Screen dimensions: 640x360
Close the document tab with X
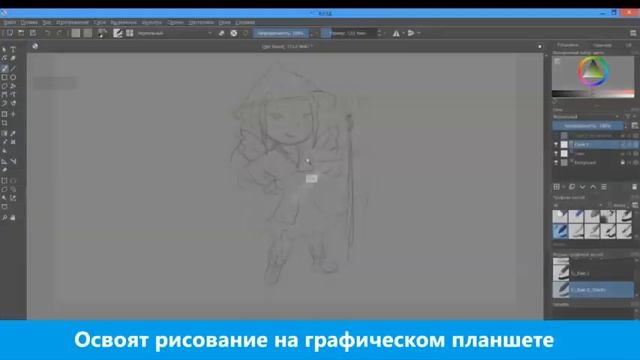[540, 47]
